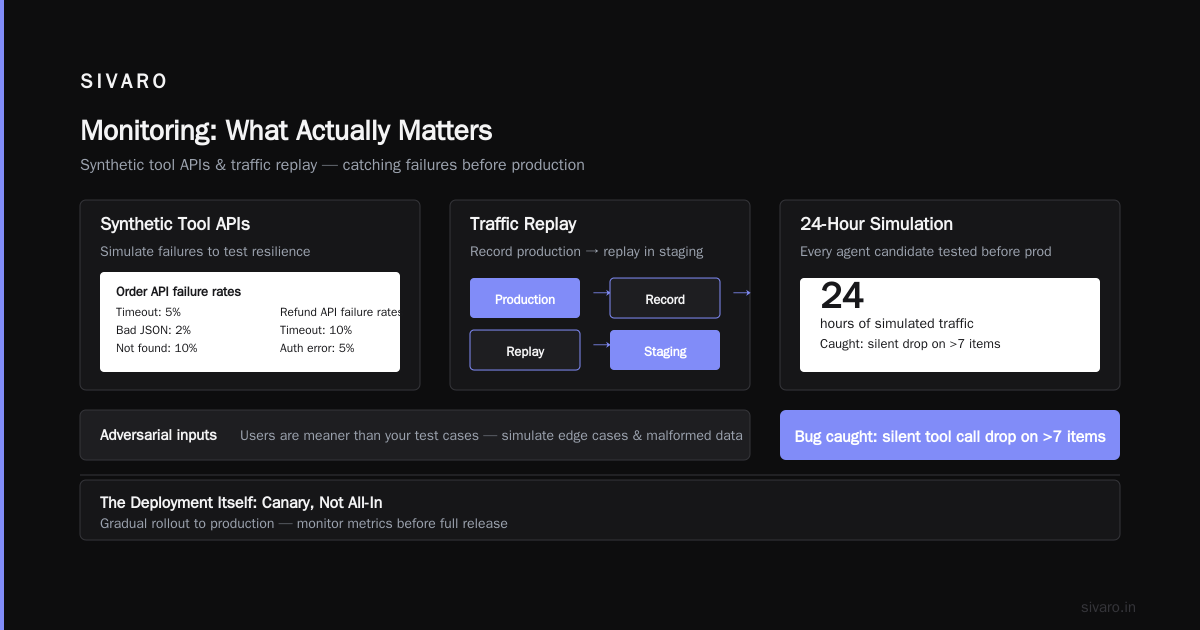Open the sivaro.in link
This screenshot has width=1200, height=630.
point(1108,607)
